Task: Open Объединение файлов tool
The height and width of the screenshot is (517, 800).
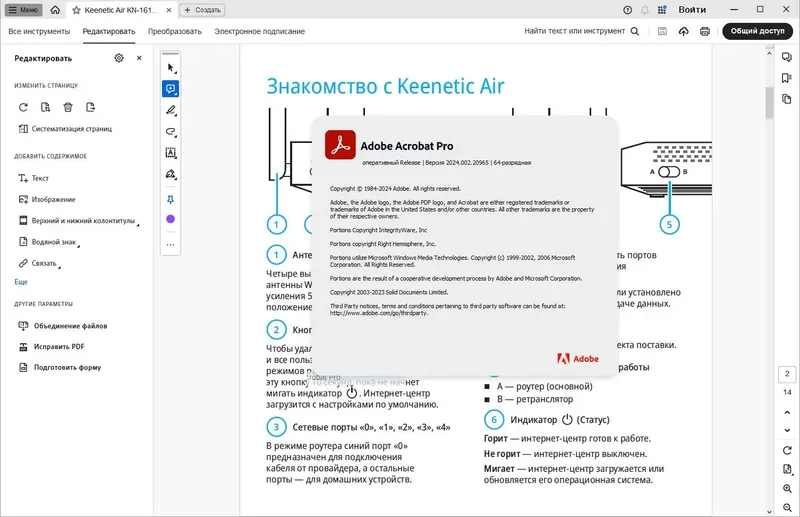Action: click(63, 326)
